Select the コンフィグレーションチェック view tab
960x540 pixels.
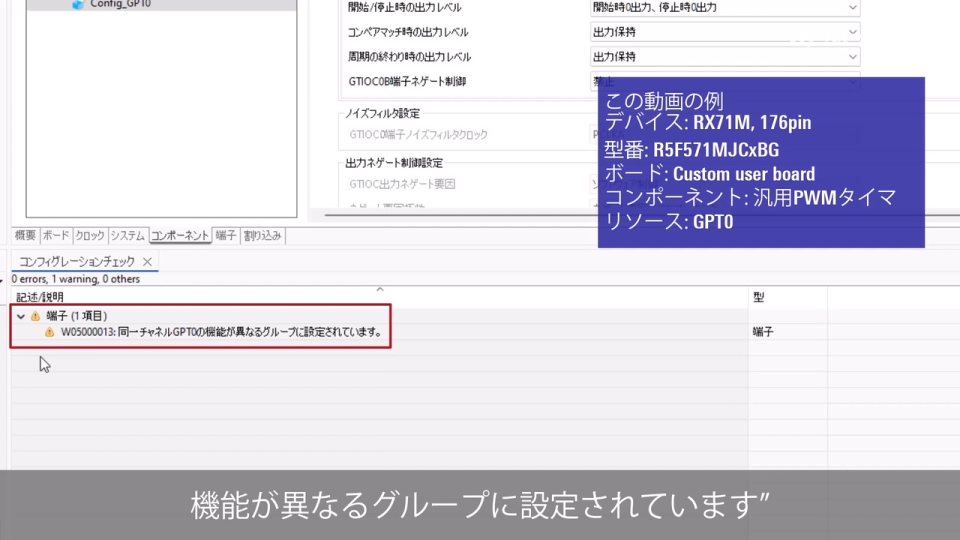tap(78, 261)
